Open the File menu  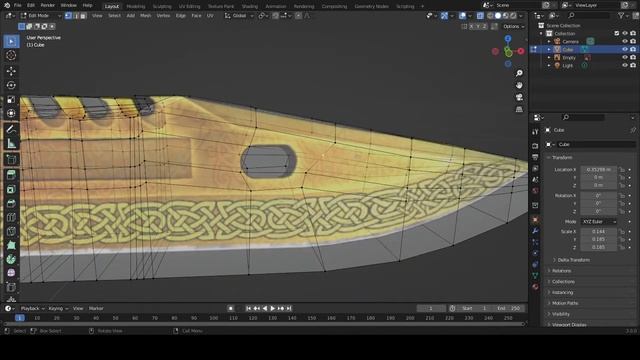click(x=18, y=5)
